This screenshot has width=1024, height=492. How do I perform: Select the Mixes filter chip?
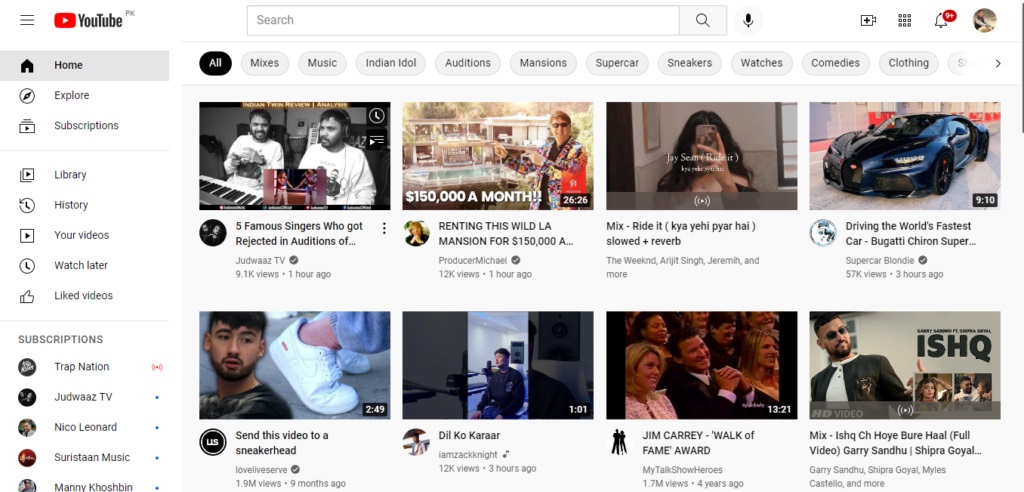coord(264,63)
